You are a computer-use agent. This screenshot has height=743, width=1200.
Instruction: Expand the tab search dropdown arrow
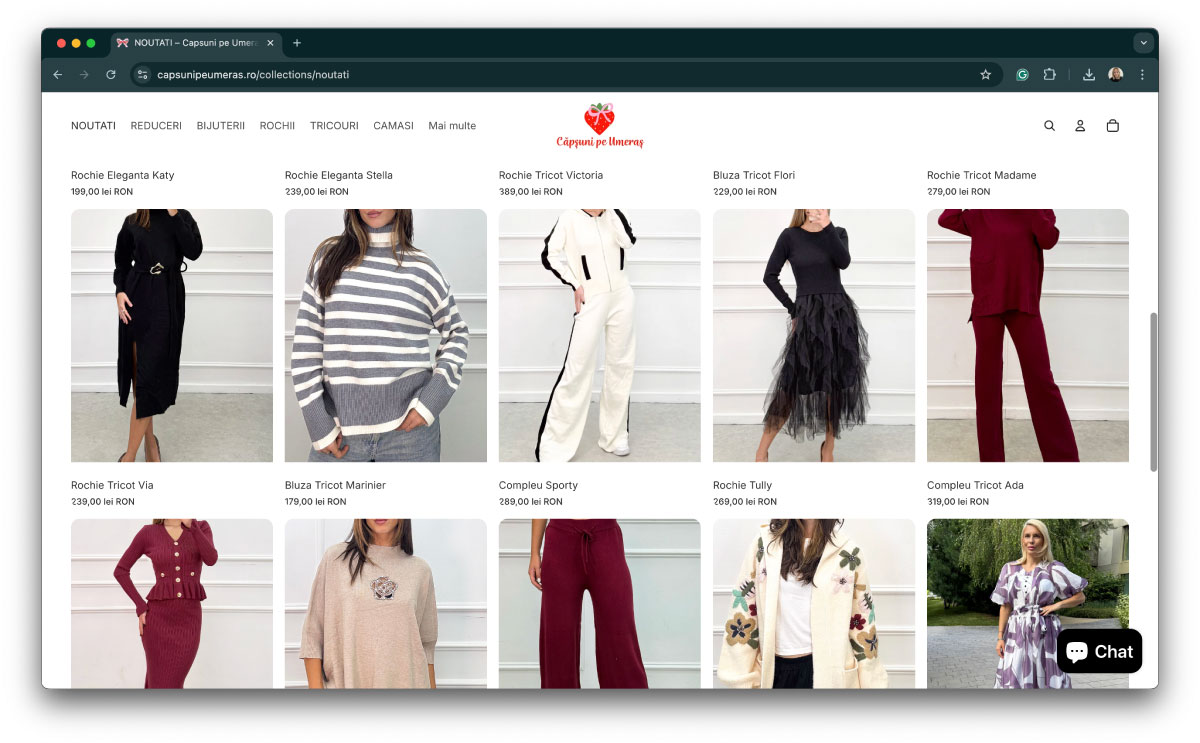tap(1144, 43)
